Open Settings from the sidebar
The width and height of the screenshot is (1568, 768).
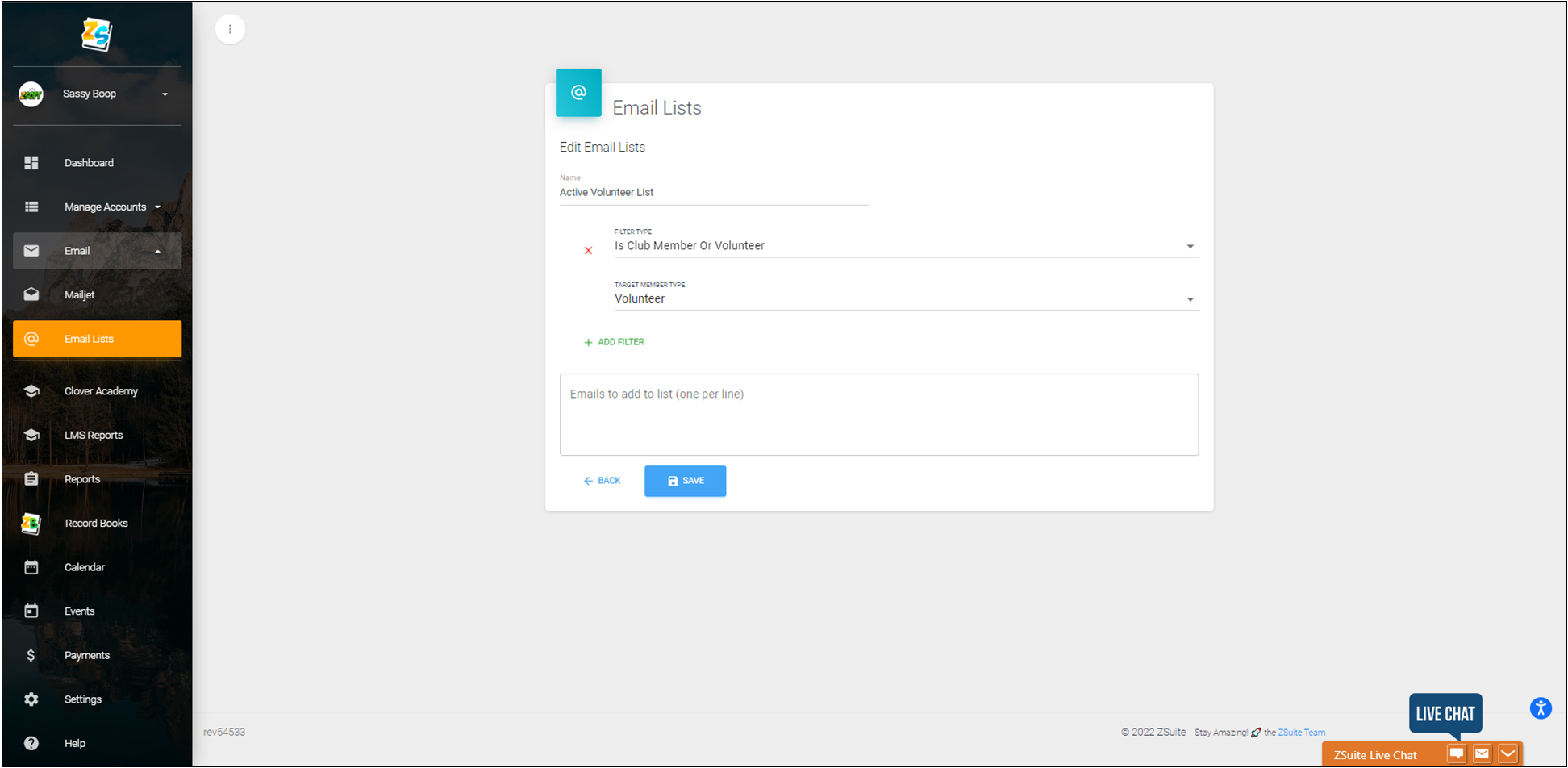point(82,699)
